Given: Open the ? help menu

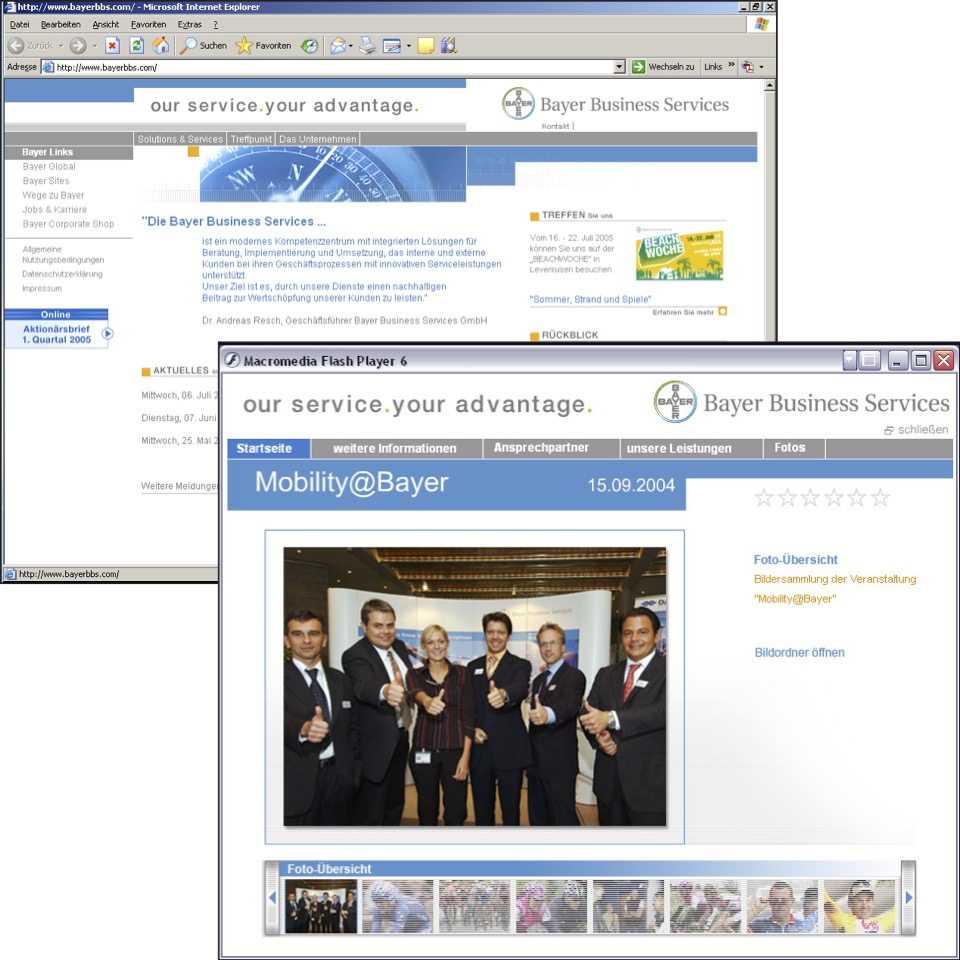Looking at the screenshot, I should tap(216, 24).
